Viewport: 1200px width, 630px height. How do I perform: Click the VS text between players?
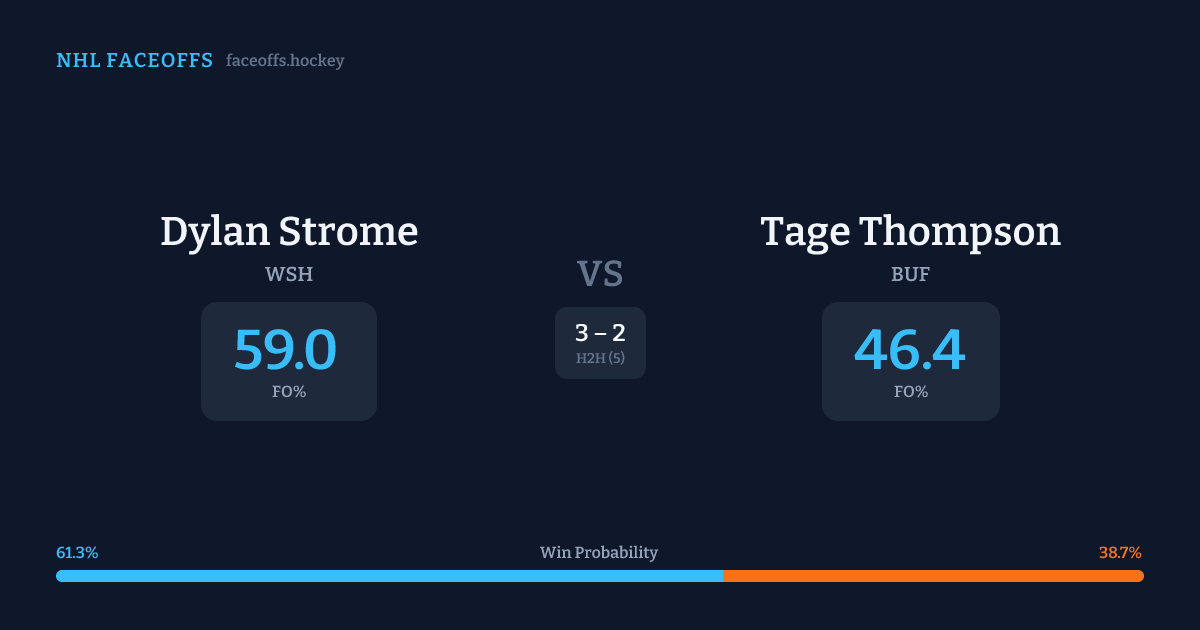600,274
